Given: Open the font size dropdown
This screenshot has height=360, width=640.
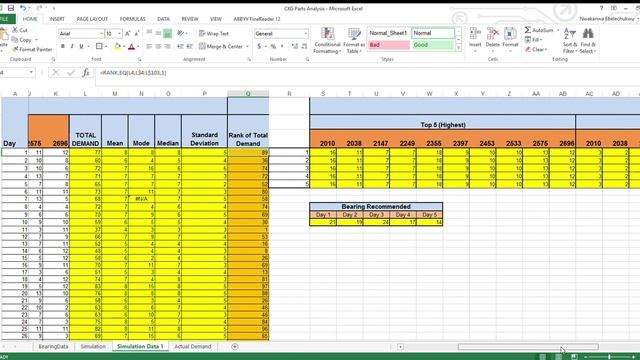Looking at the screenshot, I should 119,33.
